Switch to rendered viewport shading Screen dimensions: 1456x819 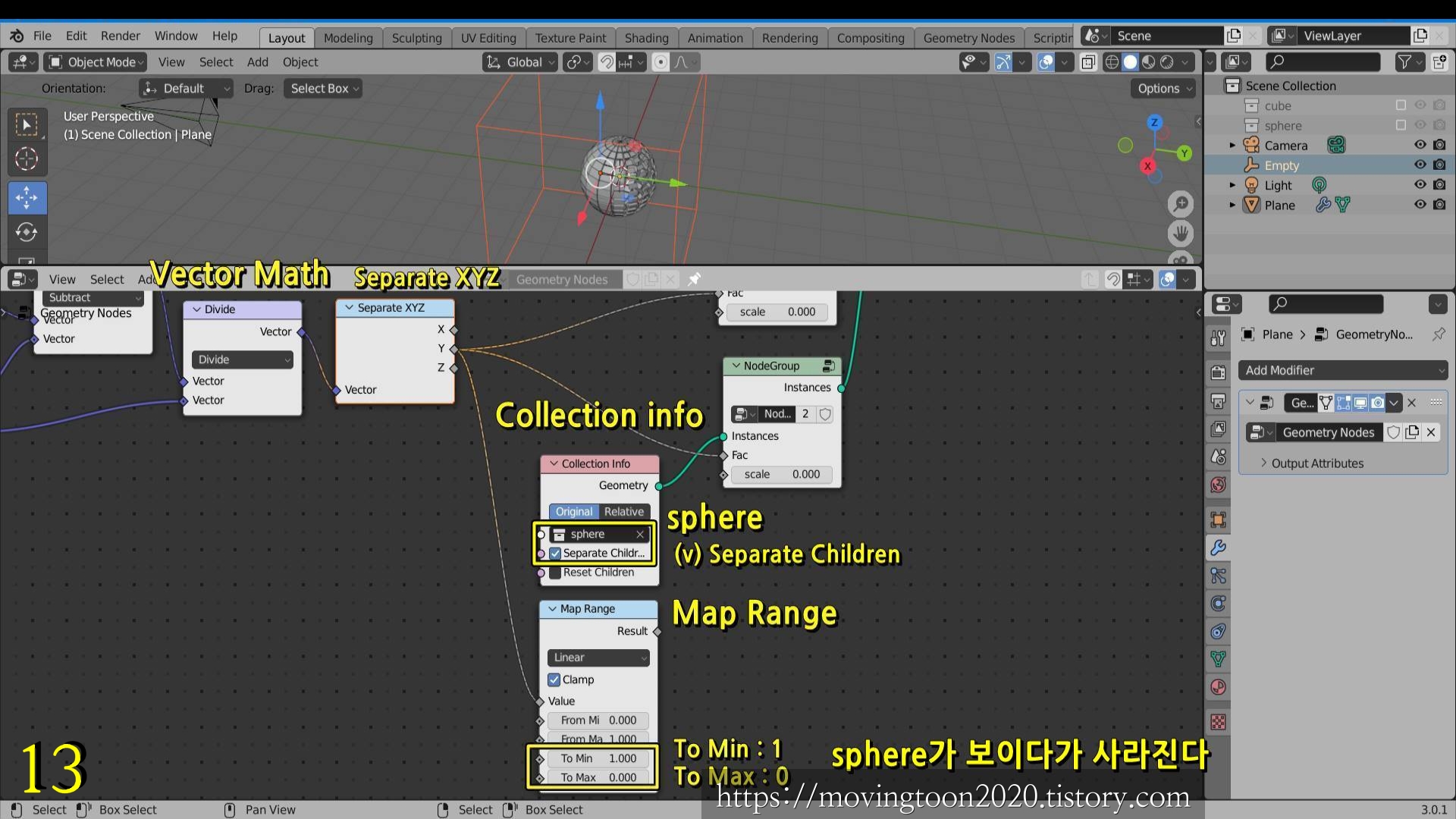tap(1167, 62)
